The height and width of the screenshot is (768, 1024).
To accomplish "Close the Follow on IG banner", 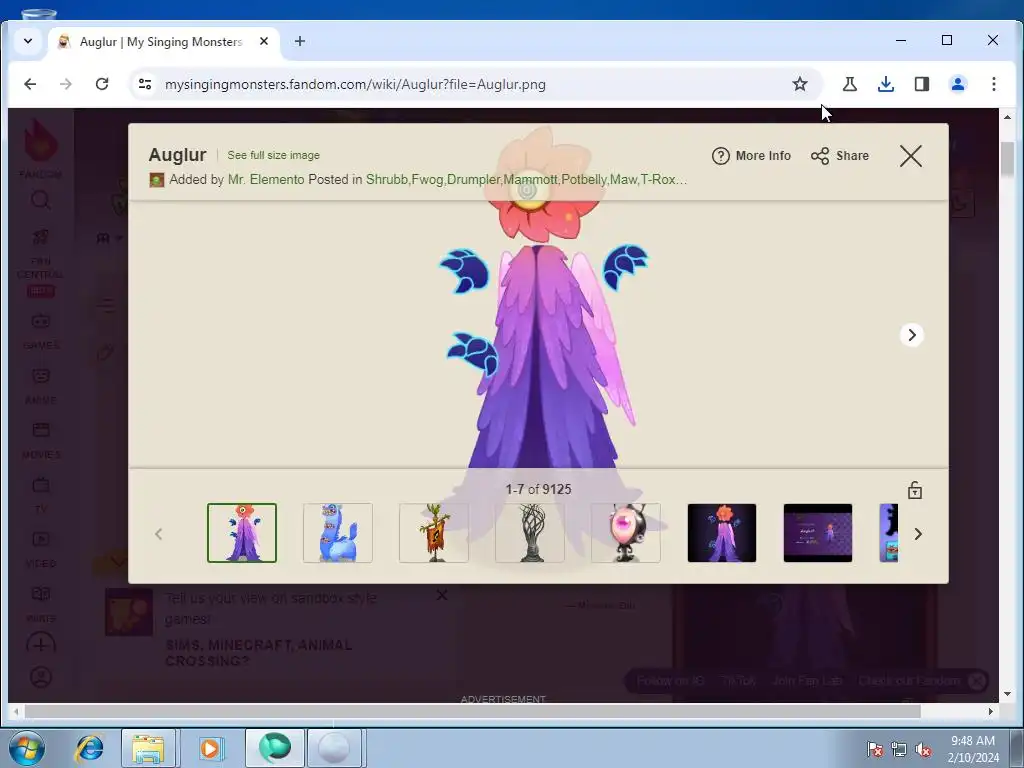I will coord(976,681).
